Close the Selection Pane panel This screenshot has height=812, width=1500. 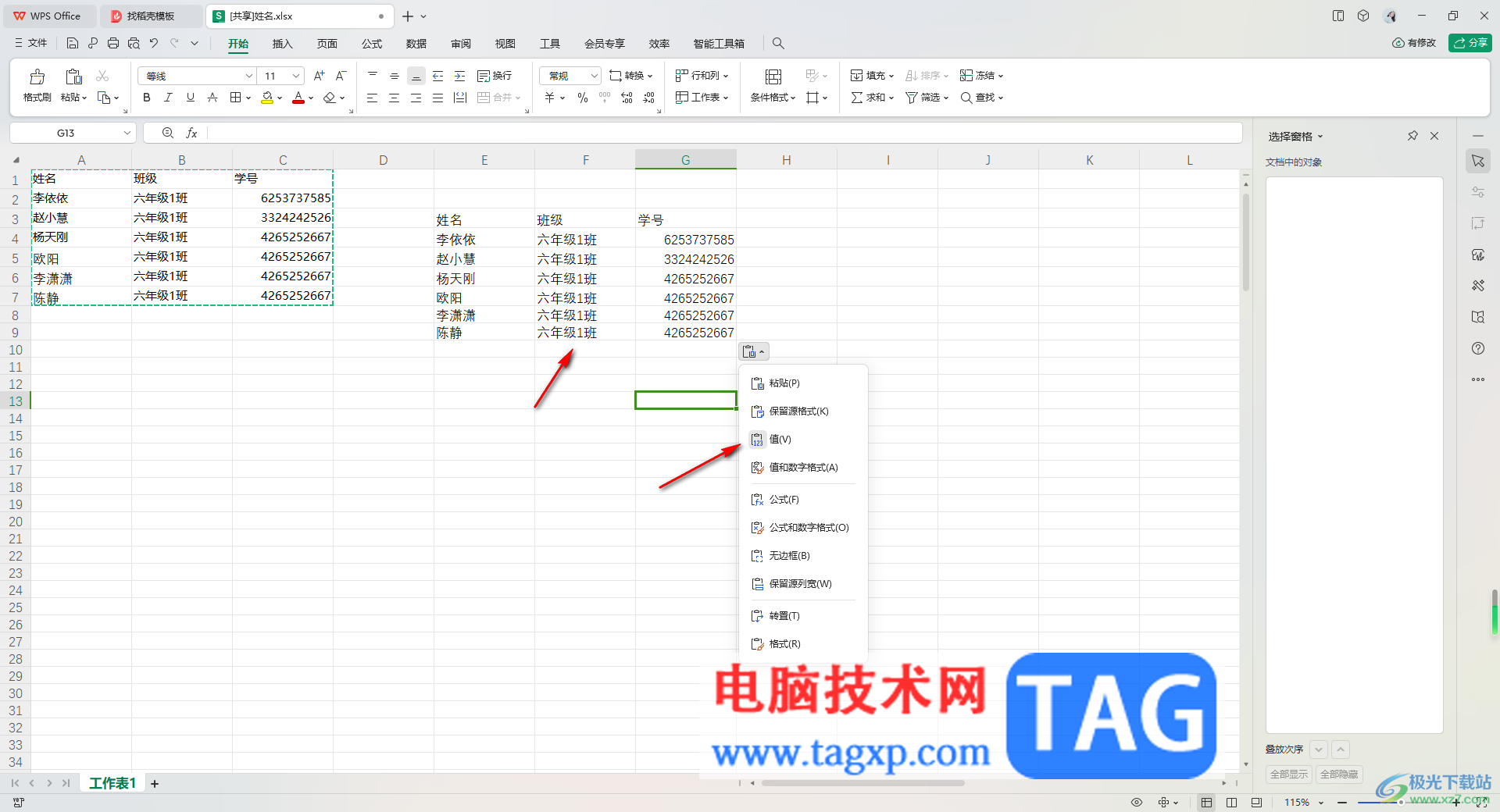pyautogui.click(x=1434, y=136)
